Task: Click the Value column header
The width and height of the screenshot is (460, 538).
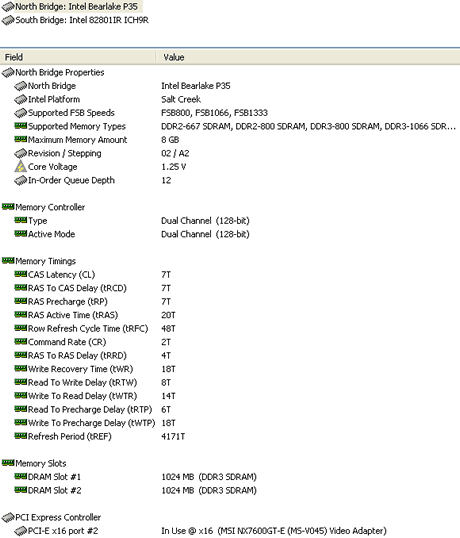Action: (x=308, y=57)
